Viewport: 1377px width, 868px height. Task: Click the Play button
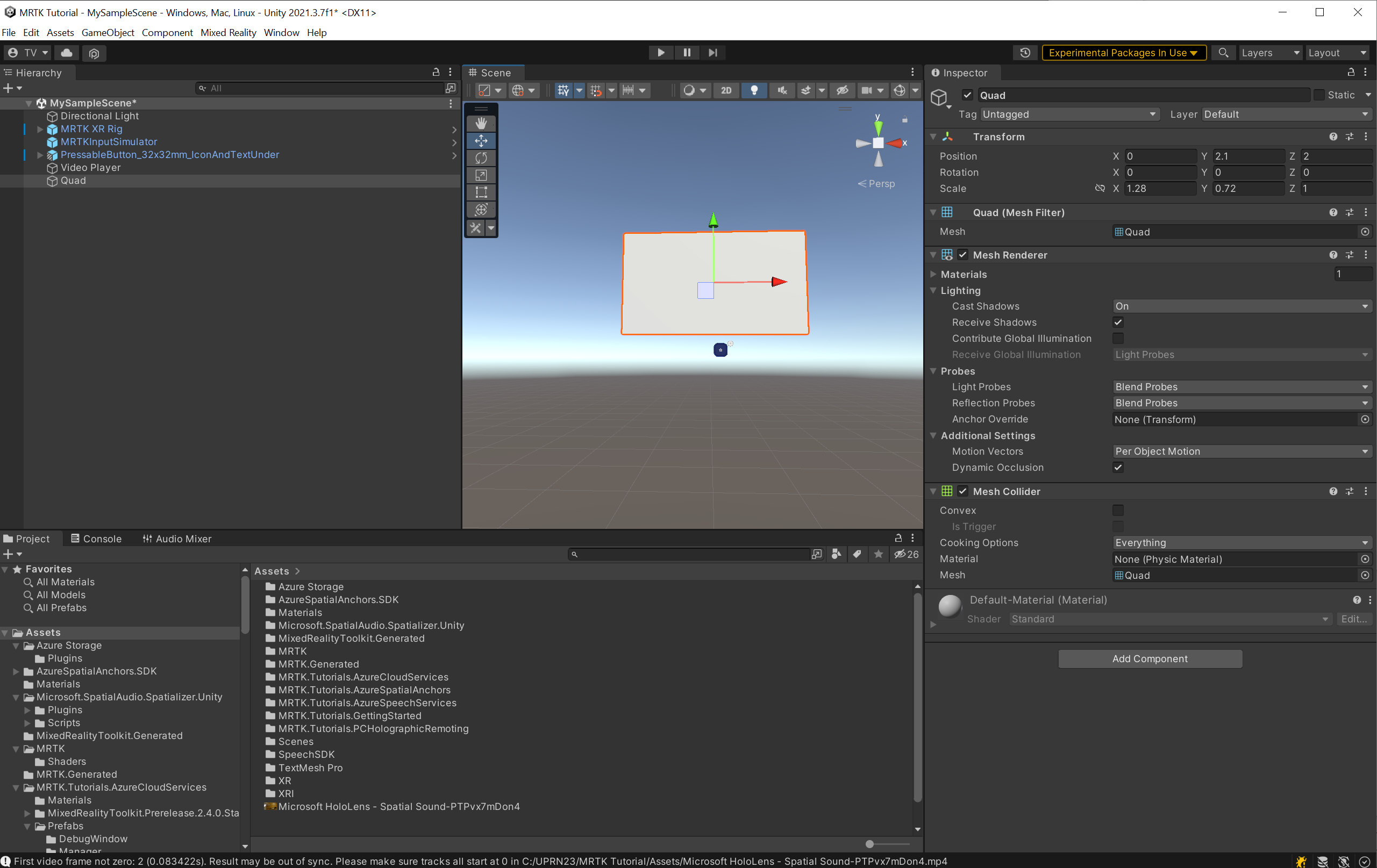point(661,53)
